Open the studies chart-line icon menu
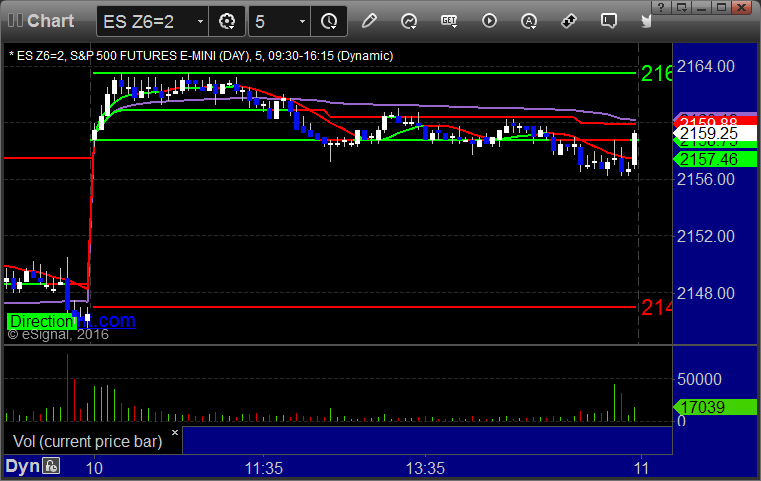Viewport: 761px width, 481px height. coord(409,21)
